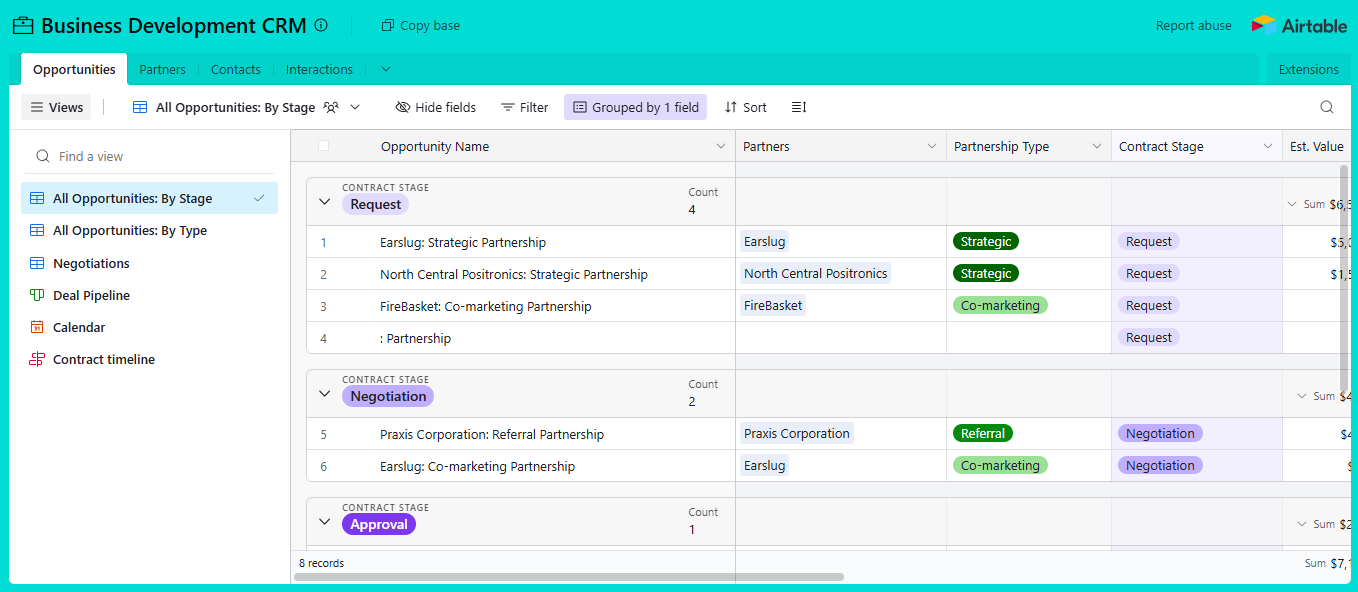Image resolution: width=1358 pixels, height=592 pixels.
Task: Click Co-marketing tag in FireBasket row
Action: tap(1000, 305)
